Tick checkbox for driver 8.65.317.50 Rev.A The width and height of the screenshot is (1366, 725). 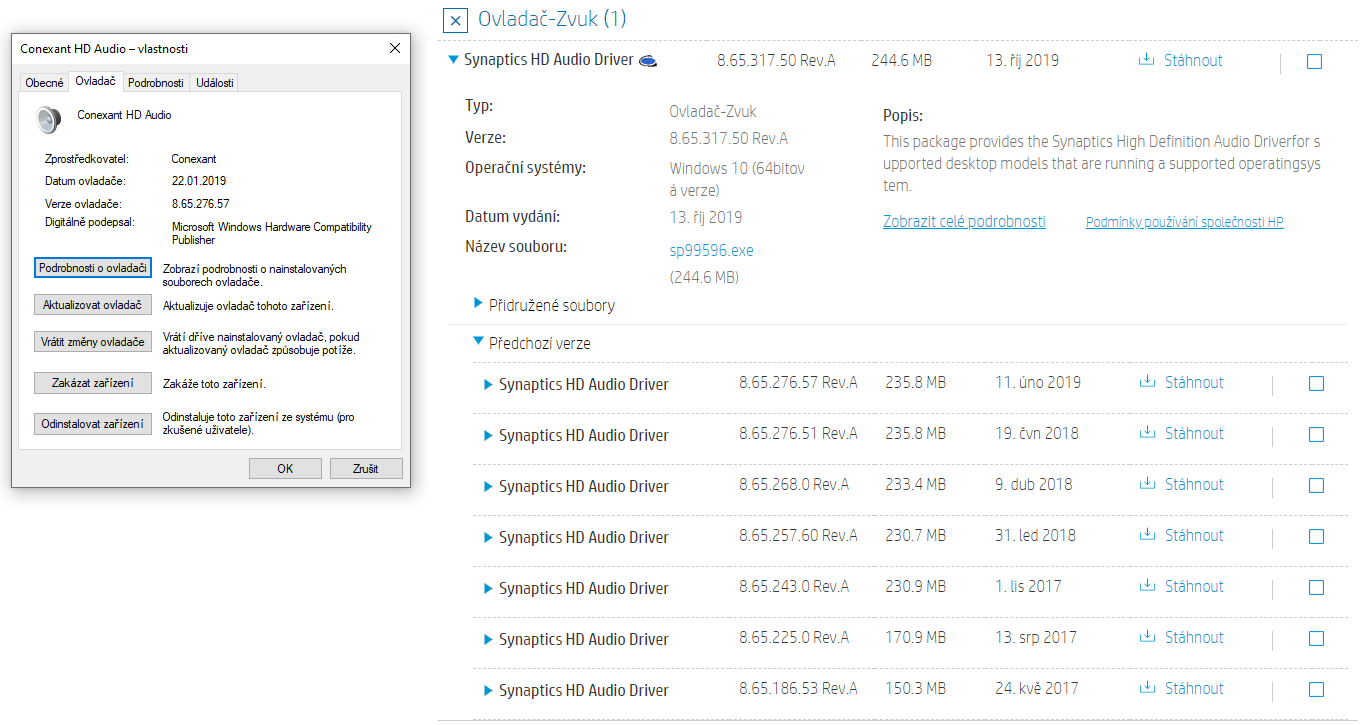tap(1314, 61)
